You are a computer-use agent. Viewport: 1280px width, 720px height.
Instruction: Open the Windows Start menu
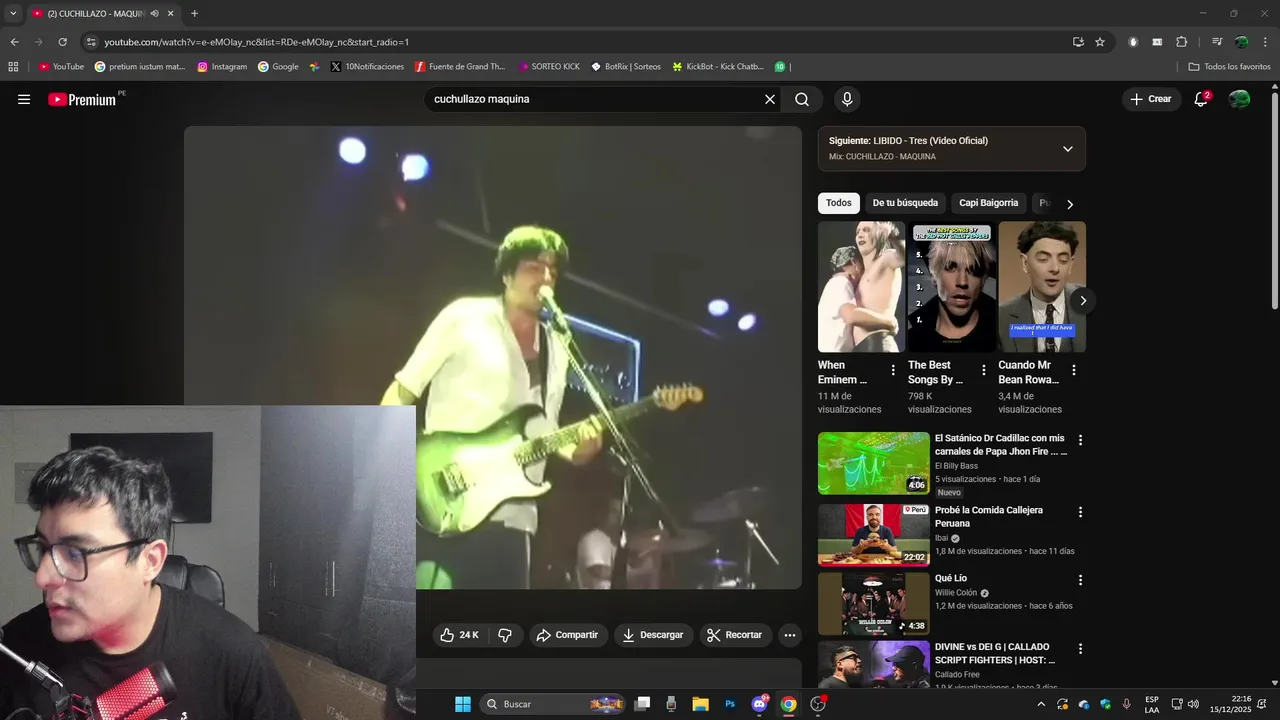[x=462, y=704]
